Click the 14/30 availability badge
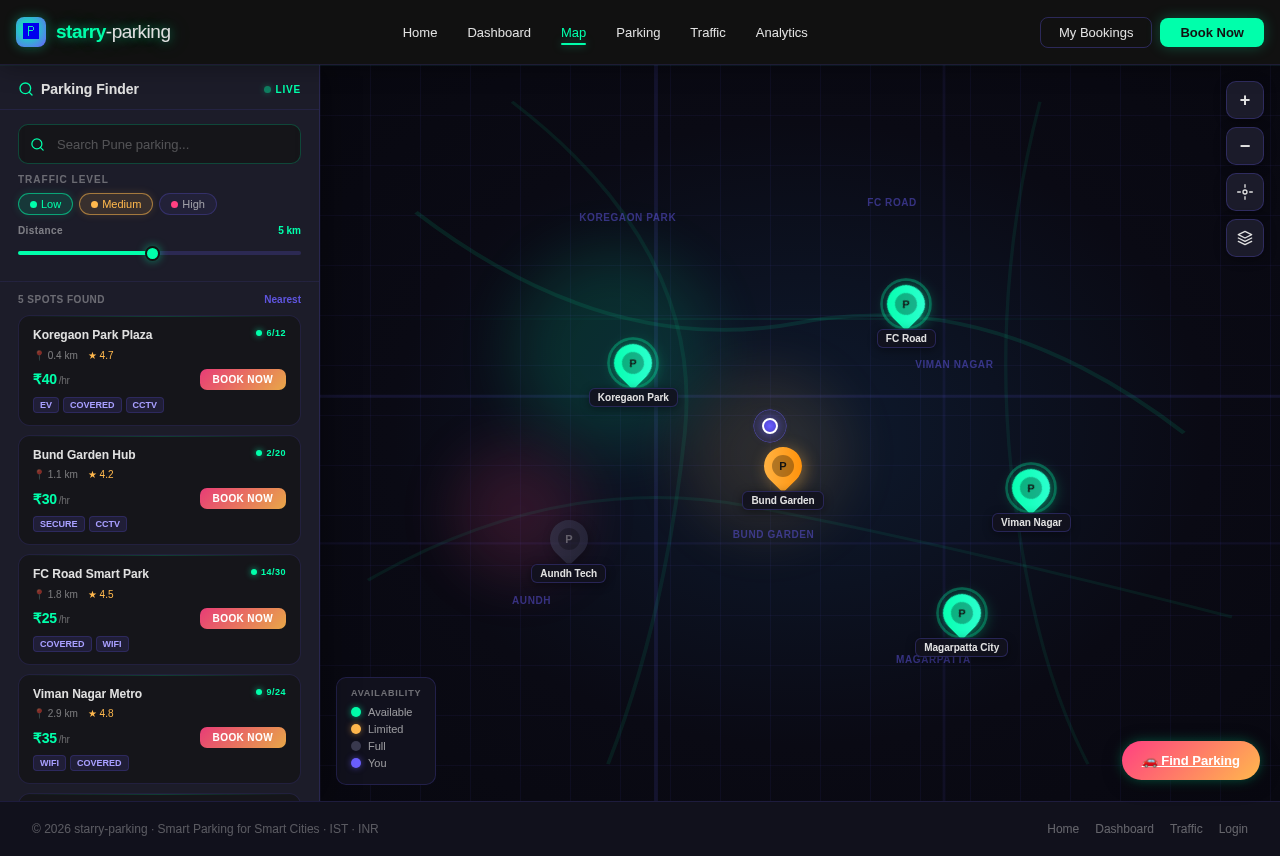Image resolution: width=1280 pixels, height=856 pixels. point(268,572)
